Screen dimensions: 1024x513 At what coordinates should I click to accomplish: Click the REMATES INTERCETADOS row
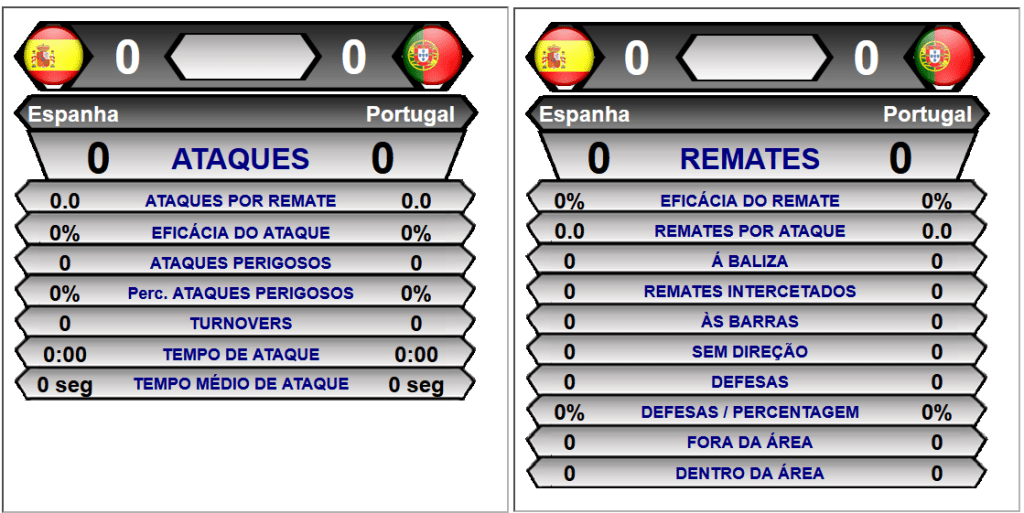(756, 289)
